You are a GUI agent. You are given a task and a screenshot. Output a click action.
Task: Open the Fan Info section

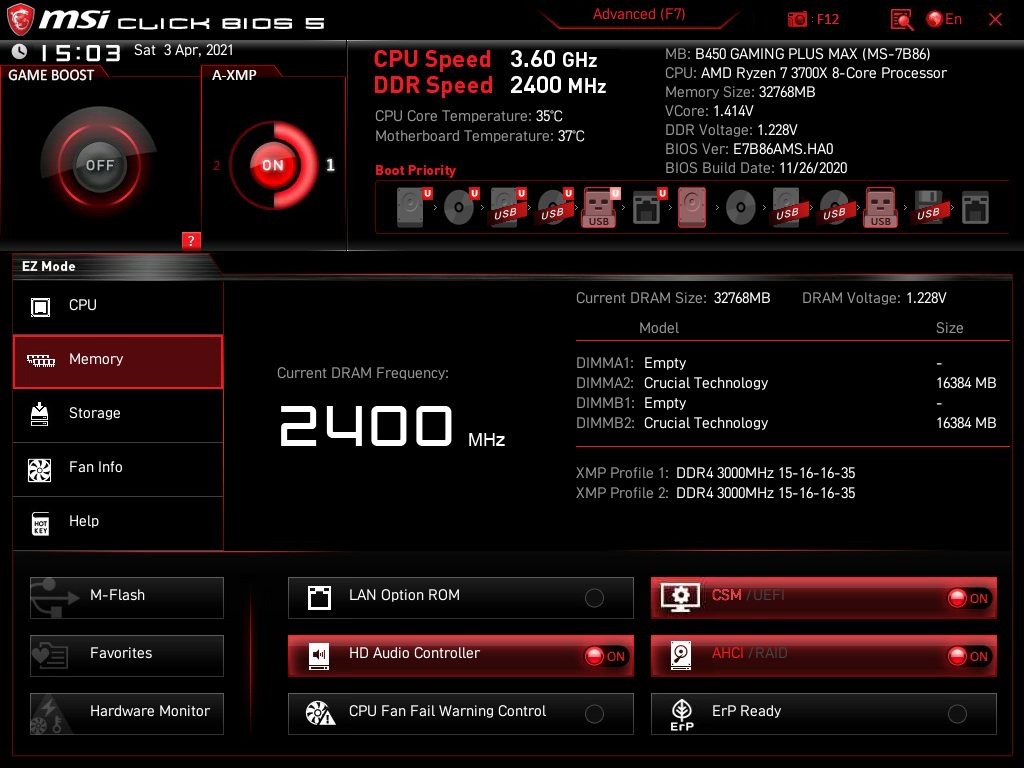[118, 470]
